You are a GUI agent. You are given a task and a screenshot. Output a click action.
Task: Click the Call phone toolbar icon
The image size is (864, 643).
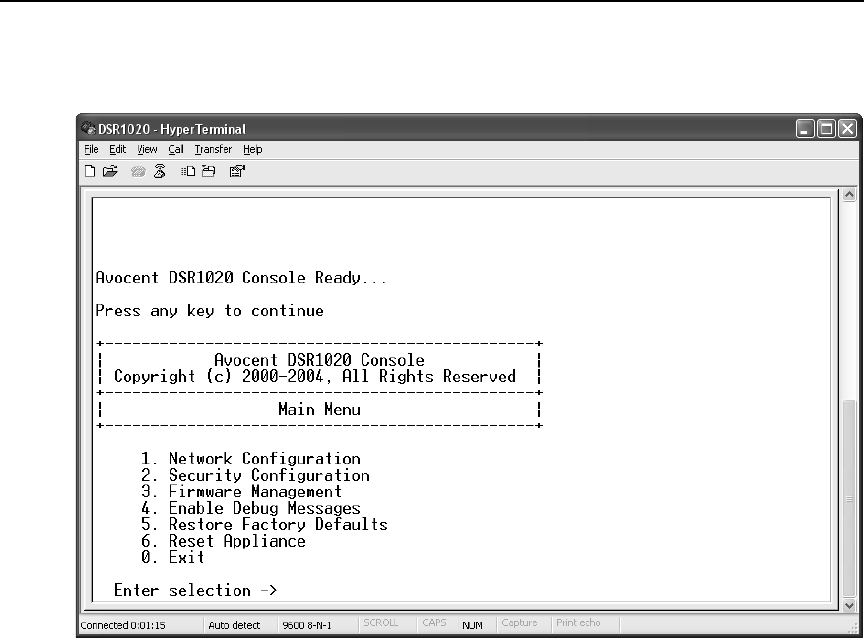138,172
